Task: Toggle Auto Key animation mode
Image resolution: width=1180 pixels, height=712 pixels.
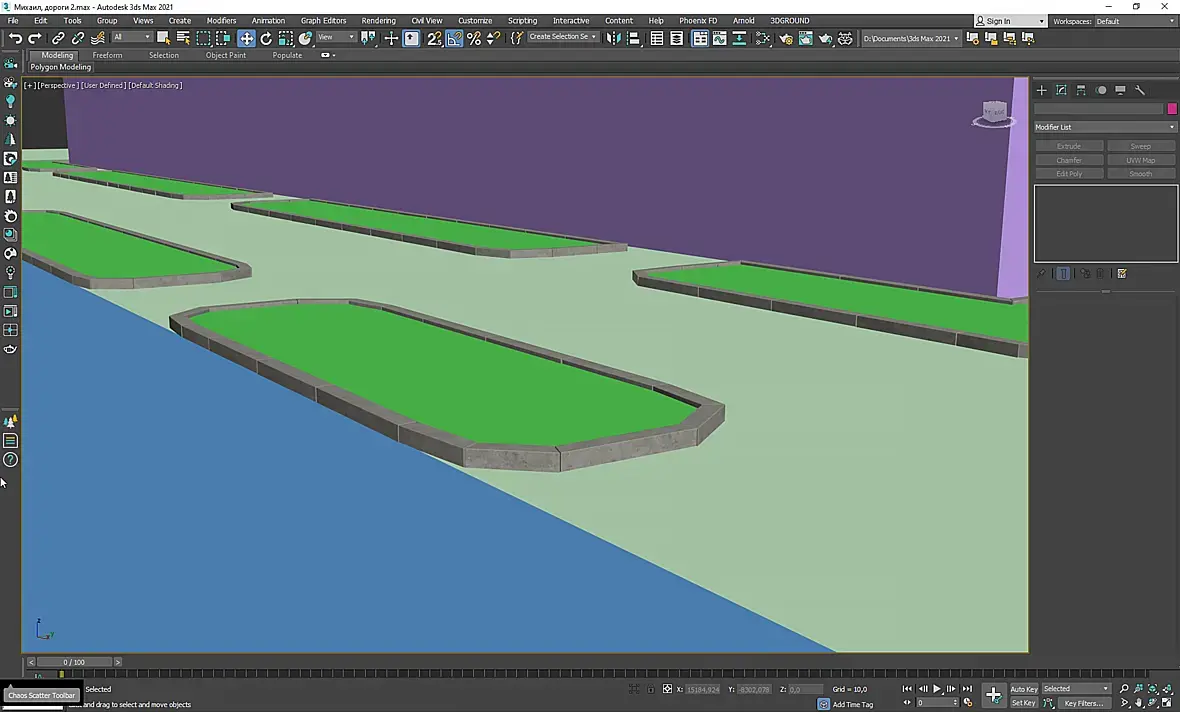Action: pyautogui.click(x=1023, y=689)
